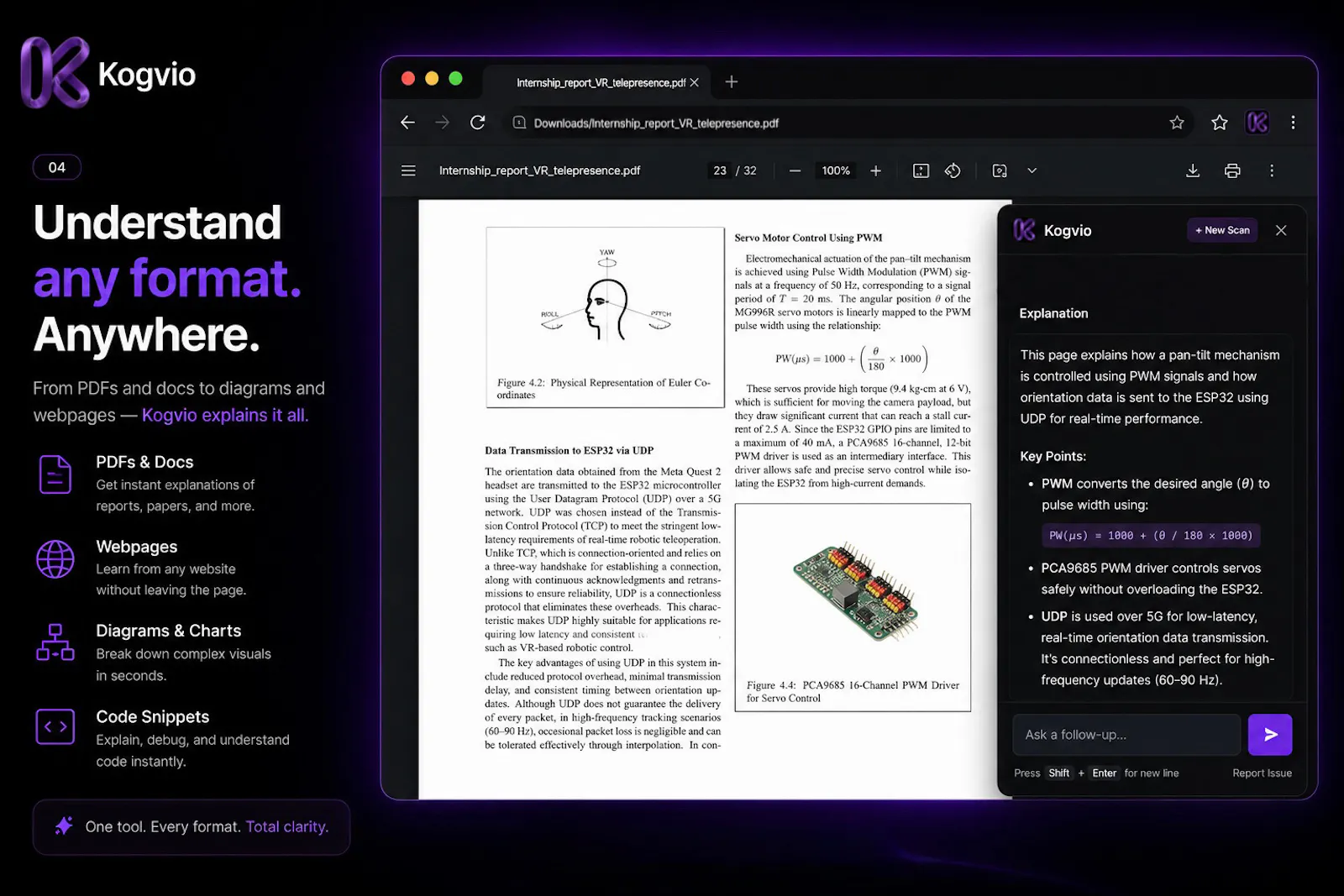Click the Euler coordinates head figure
This screenshot has height=896, width=1344.
606,298
